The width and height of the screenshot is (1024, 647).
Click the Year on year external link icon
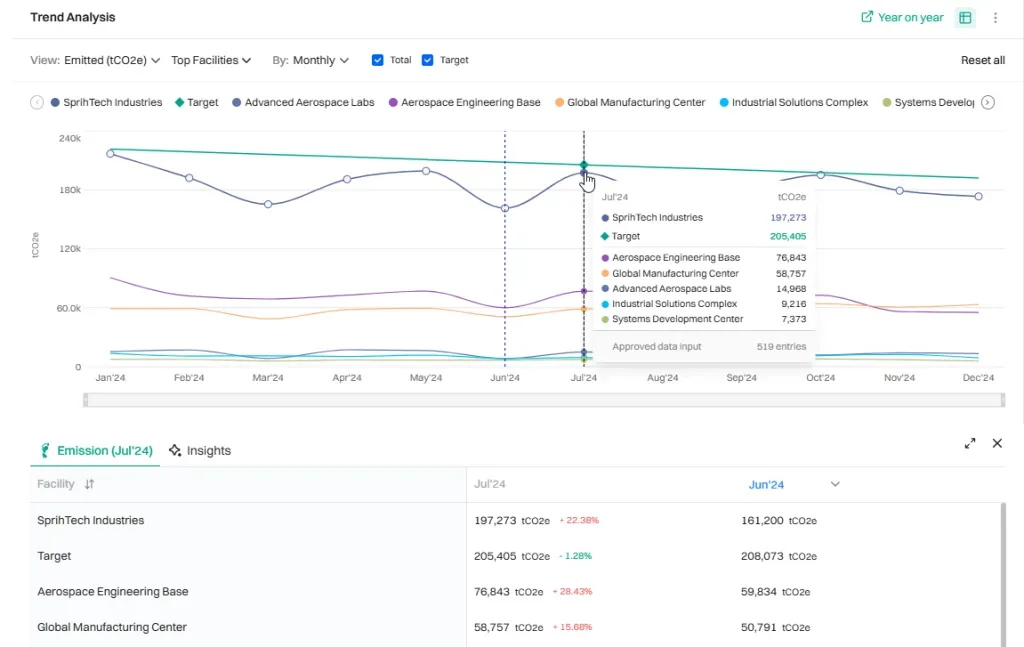(867, 18)
